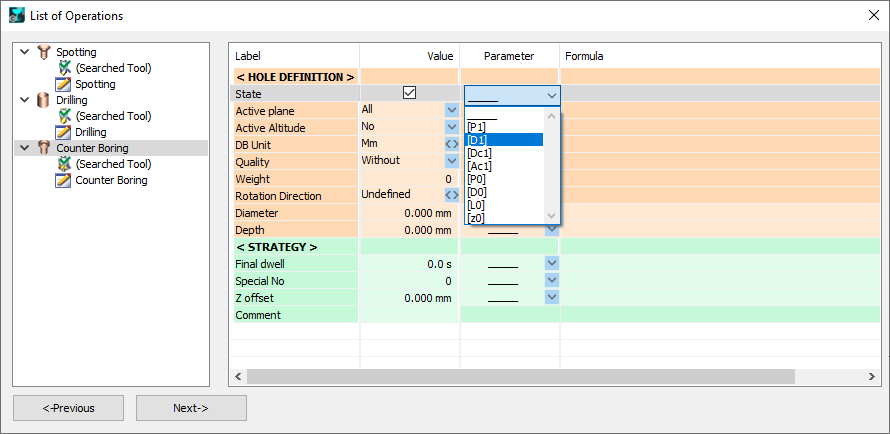Collapse the Spotting tree node

pyautogui.click(x=24, y=52)
